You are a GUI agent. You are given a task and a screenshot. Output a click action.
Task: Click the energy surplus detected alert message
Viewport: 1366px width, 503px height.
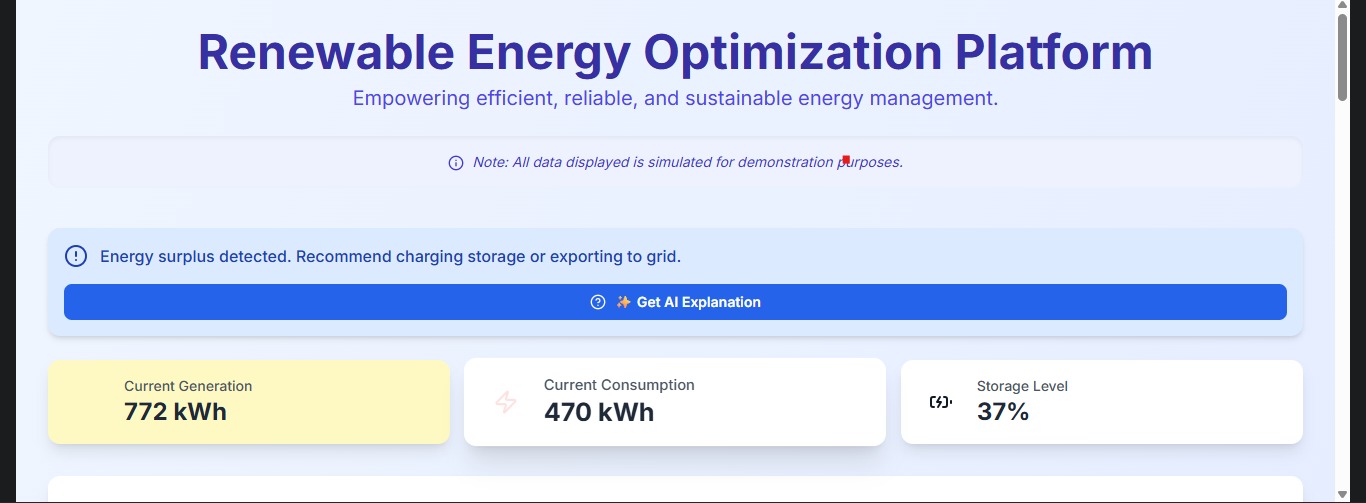tap(390, 256)
